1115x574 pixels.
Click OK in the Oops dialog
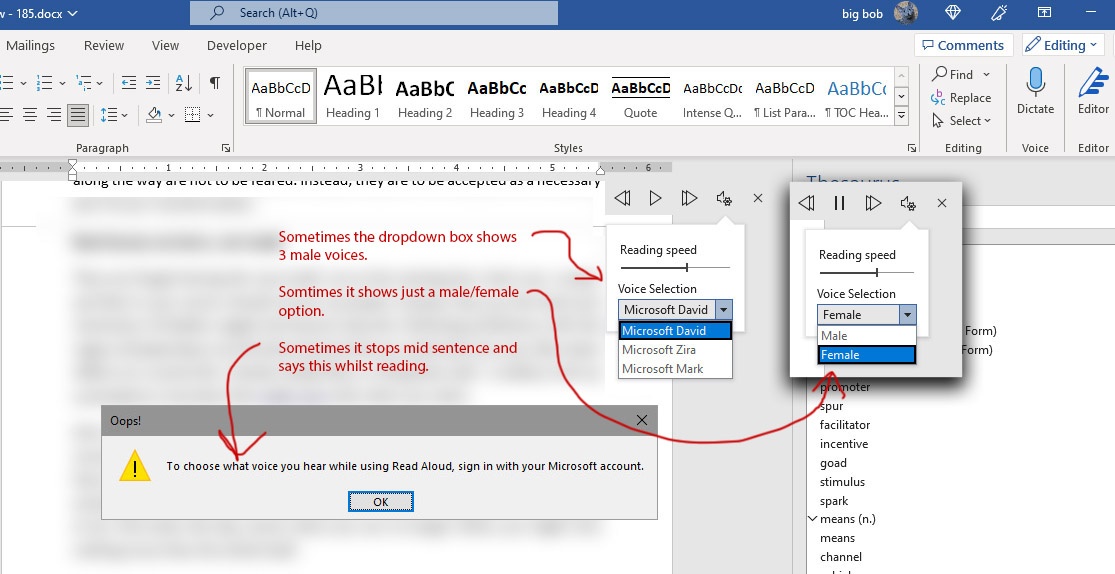click(380, 501)
